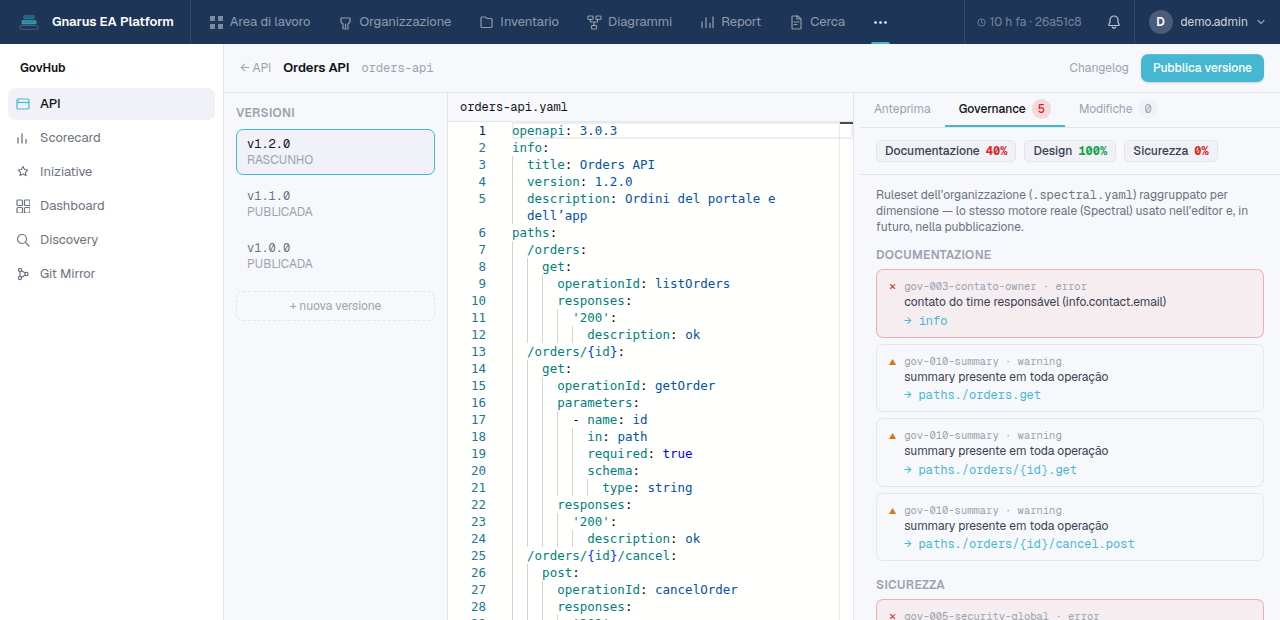
Task: Click the Dashboard grid icon
Action: 23,206
